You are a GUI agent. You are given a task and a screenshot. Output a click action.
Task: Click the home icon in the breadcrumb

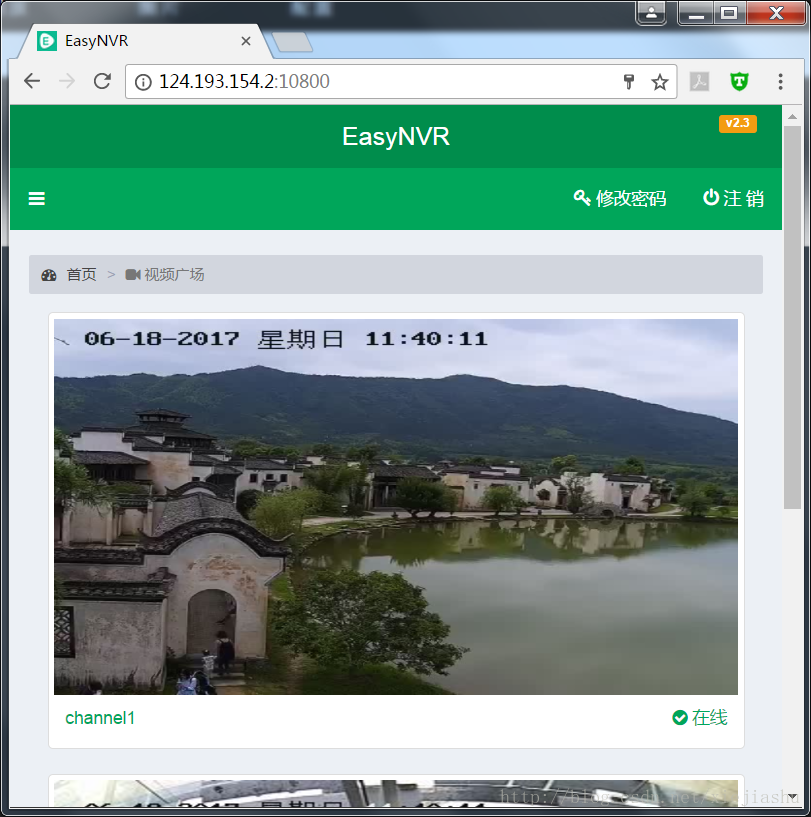point(49,274)
